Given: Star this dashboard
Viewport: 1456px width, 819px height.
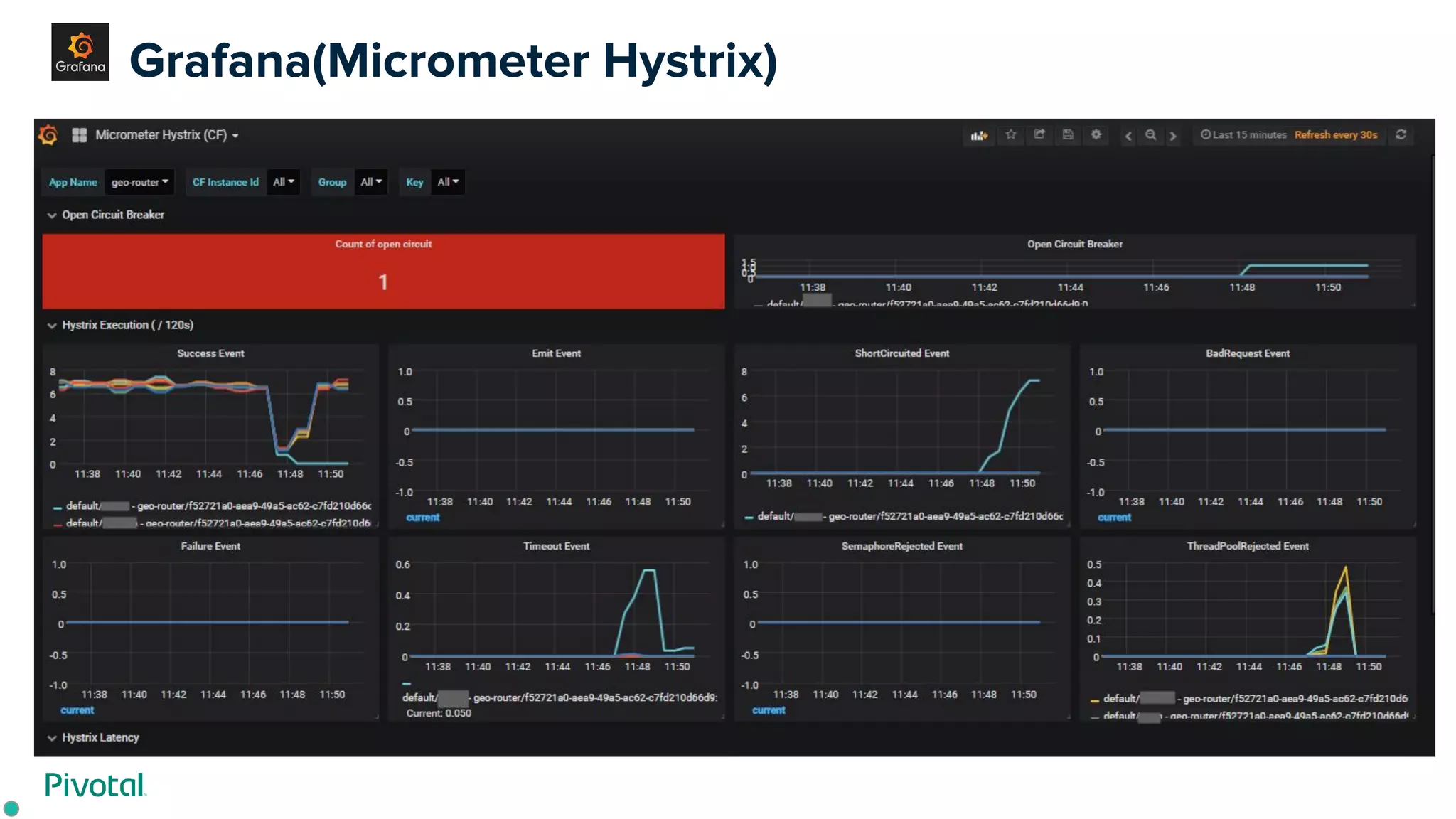Looking at the screenshot, I should (1010, 134).
